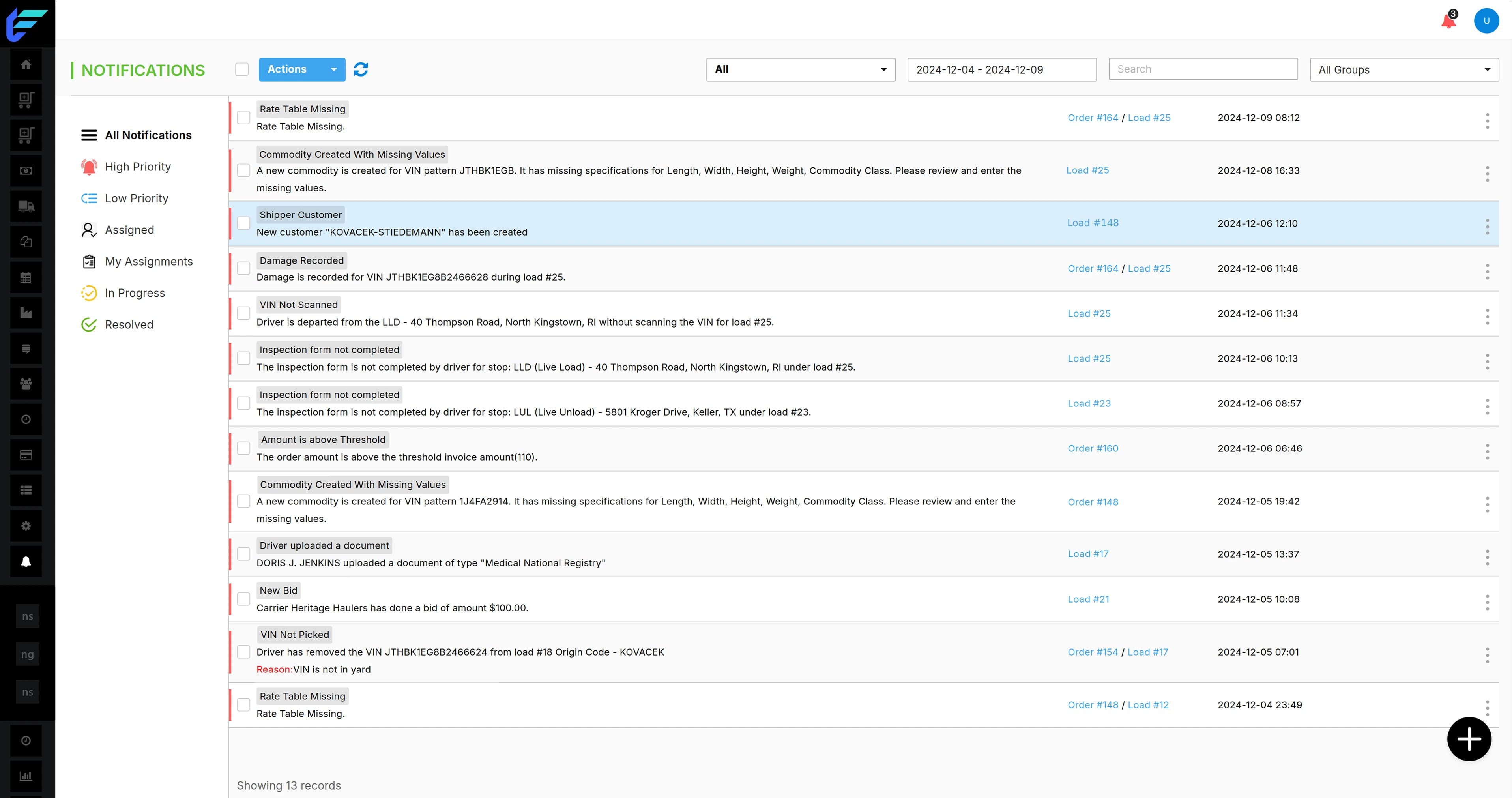Open the three-dot menu for New Bid row
Image resolution: width=1512 pixels, height=798 pixels.
[1488, 602]
